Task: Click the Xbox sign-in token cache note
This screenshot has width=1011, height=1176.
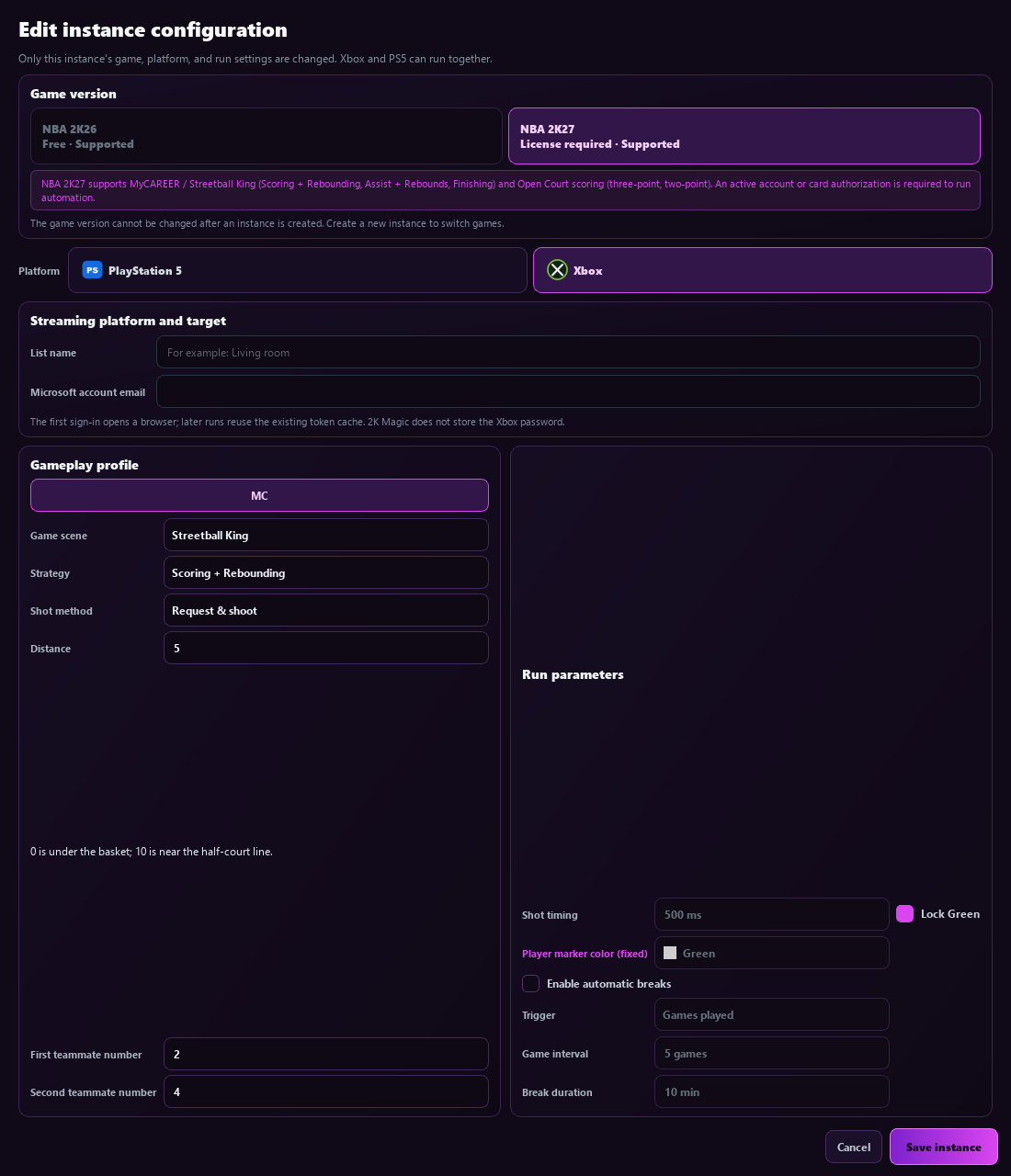Action: tap(298, 422)
